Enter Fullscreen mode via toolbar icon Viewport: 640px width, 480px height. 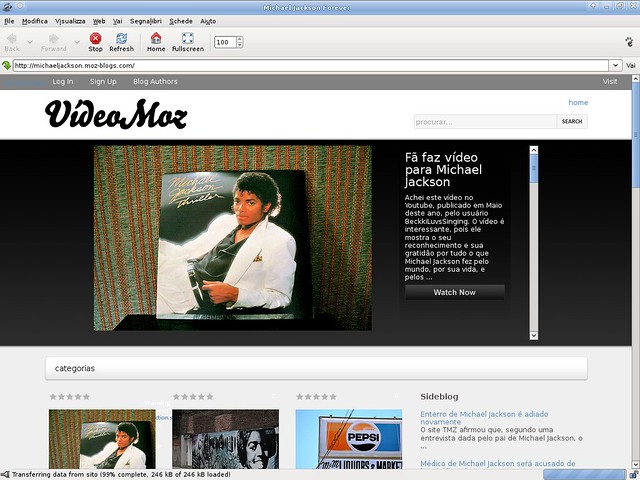(x=188, y=38)
